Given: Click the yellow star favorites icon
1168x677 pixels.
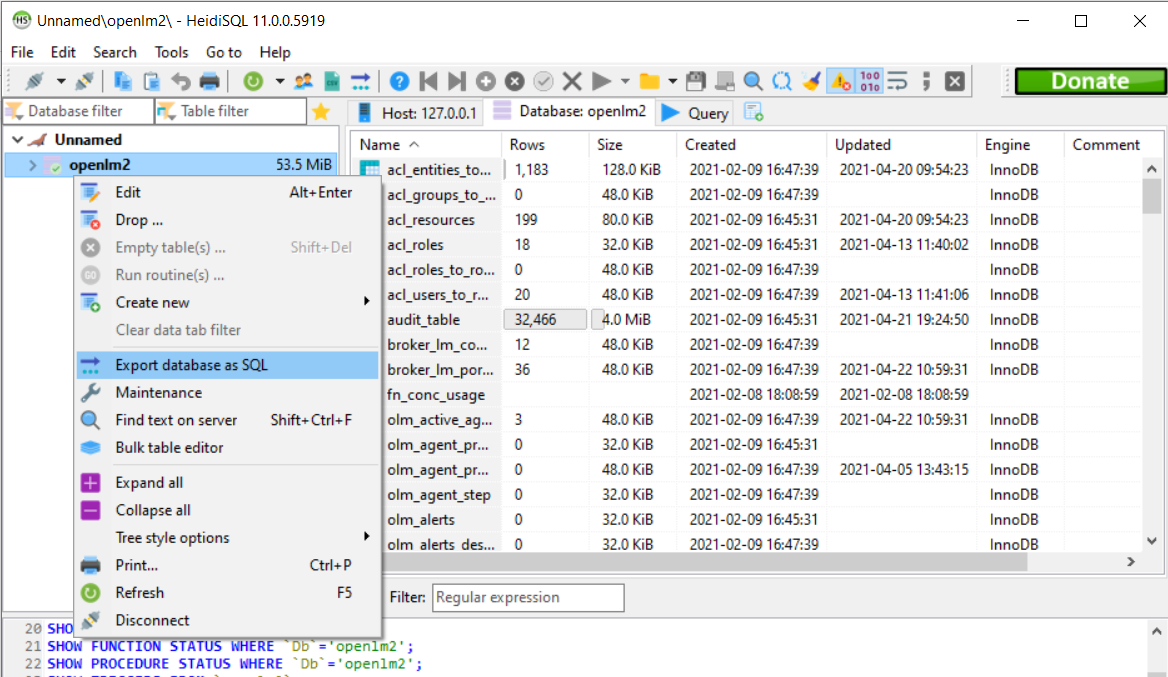Looking at the screenshot, I should click(321, 112).
